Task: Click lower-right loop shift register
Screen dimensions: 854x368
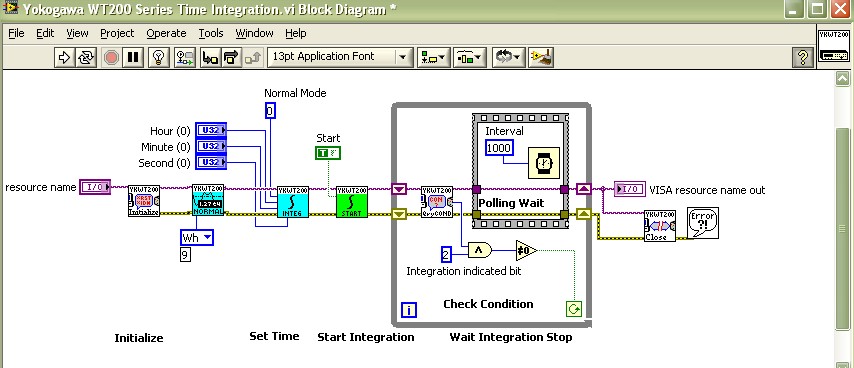Action: pyautogui.click(x=584, y=214)
